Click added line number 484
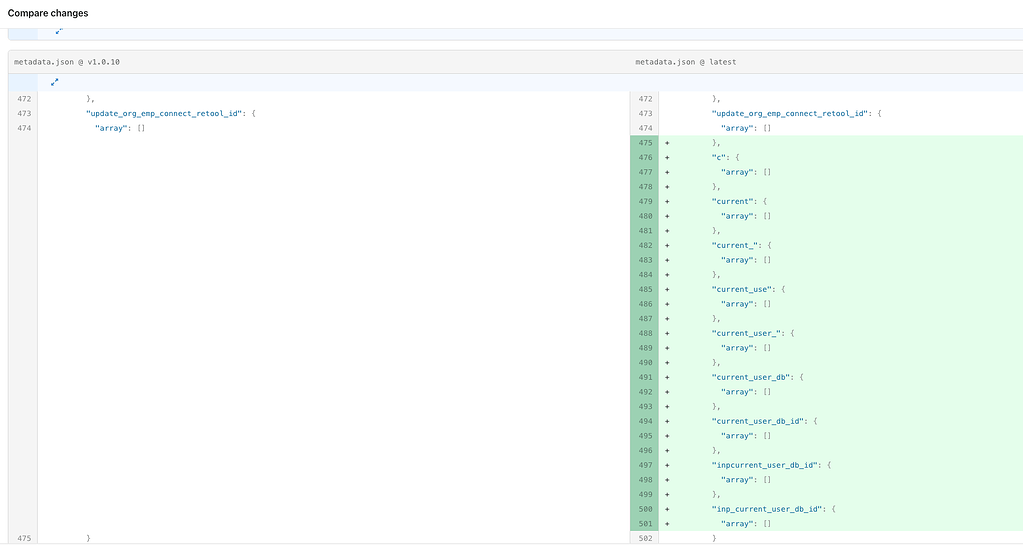Screen dimensions: 1023x545 point(645,275)
